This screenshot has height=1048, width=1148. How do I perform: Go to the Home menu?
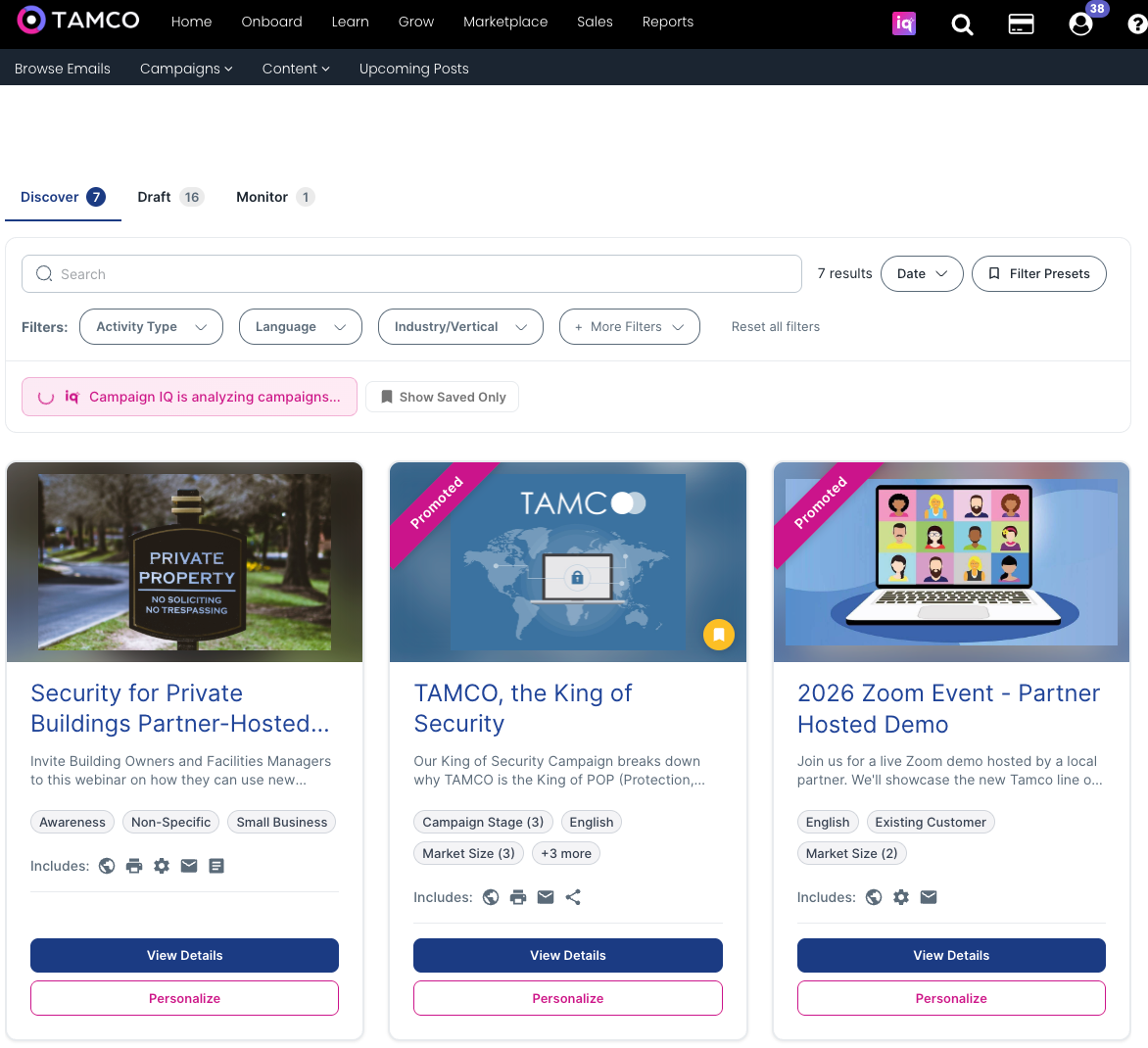click(191, 22)
